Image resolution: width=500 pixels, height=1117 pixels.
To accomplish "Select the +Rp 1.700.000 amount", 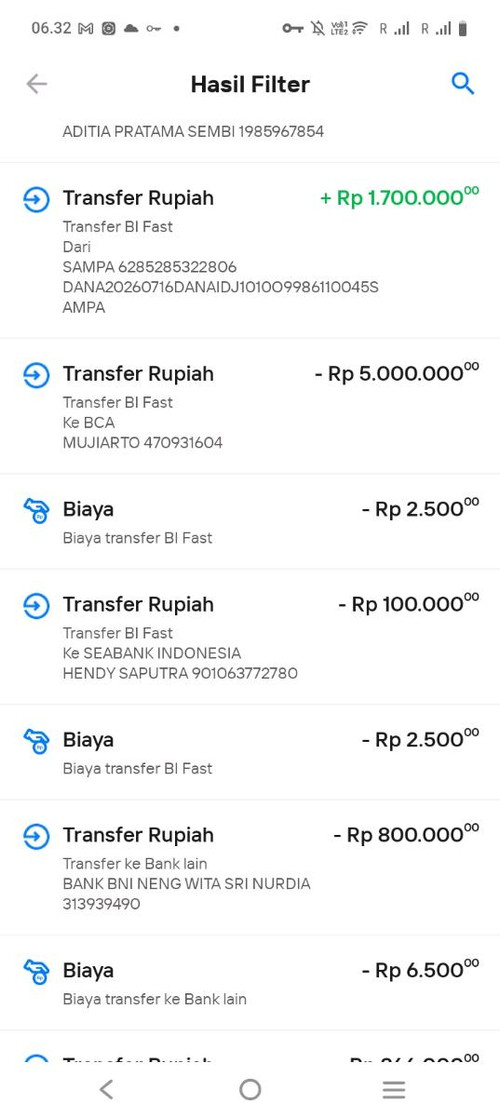I will tap(400, 197).
